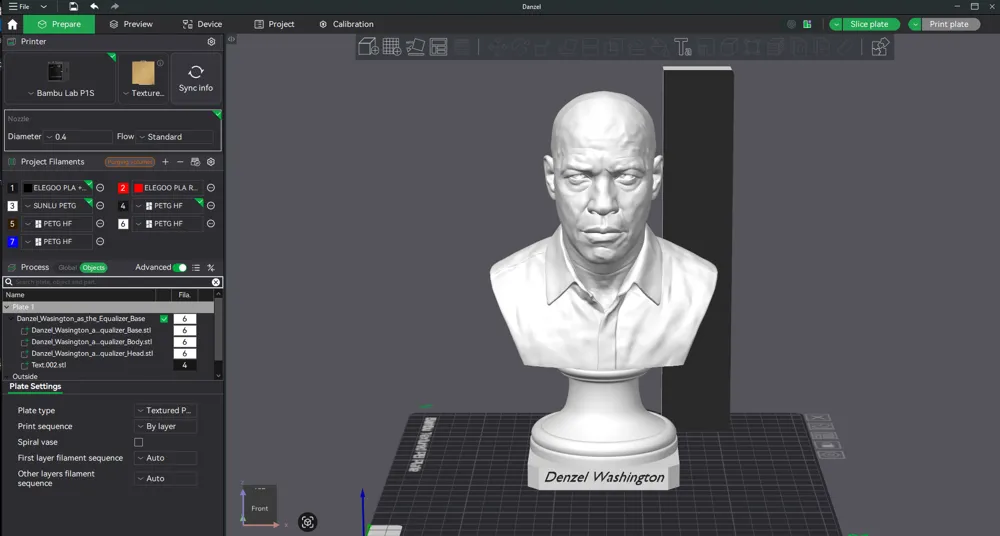Viewport: 1000px width, 536px height.
Task: Click the edit icon beside filament 7
Action: [x=100, y=241]
